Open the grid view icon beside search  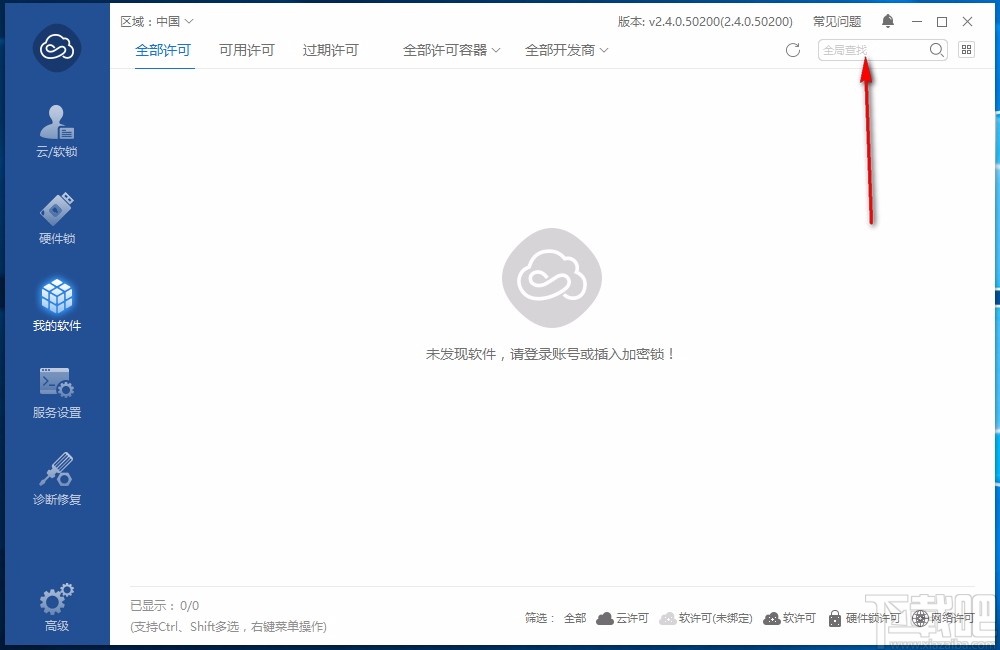966,49
